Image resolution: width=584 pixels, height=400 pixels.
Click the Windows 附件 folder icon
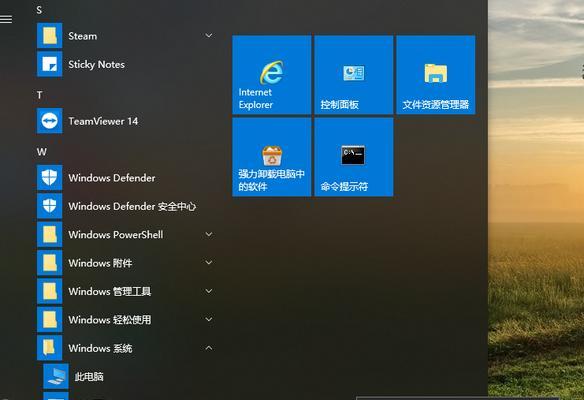[x=50, y=263]
